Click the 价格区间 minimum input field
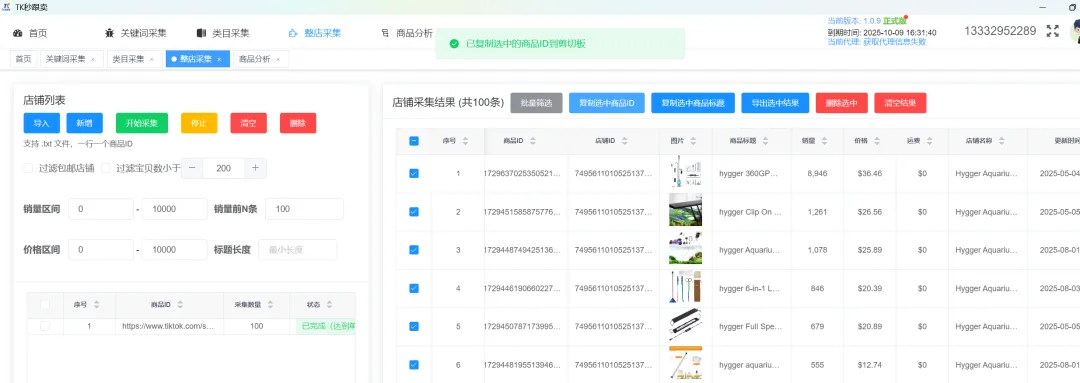The width and height of the screenshot is (1080, 383). [101, 250]
